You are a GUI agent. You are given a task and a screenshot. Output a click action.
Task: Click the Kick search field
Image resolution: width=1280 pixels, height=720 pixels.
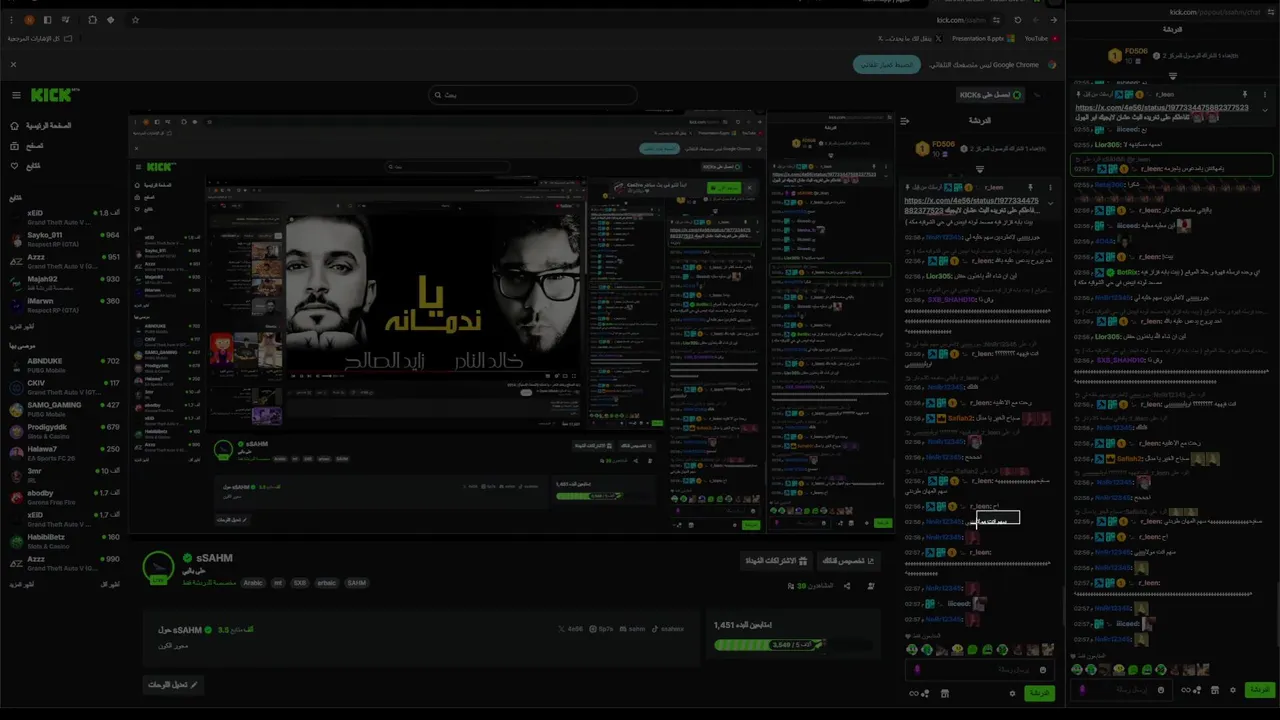(532, 95)
